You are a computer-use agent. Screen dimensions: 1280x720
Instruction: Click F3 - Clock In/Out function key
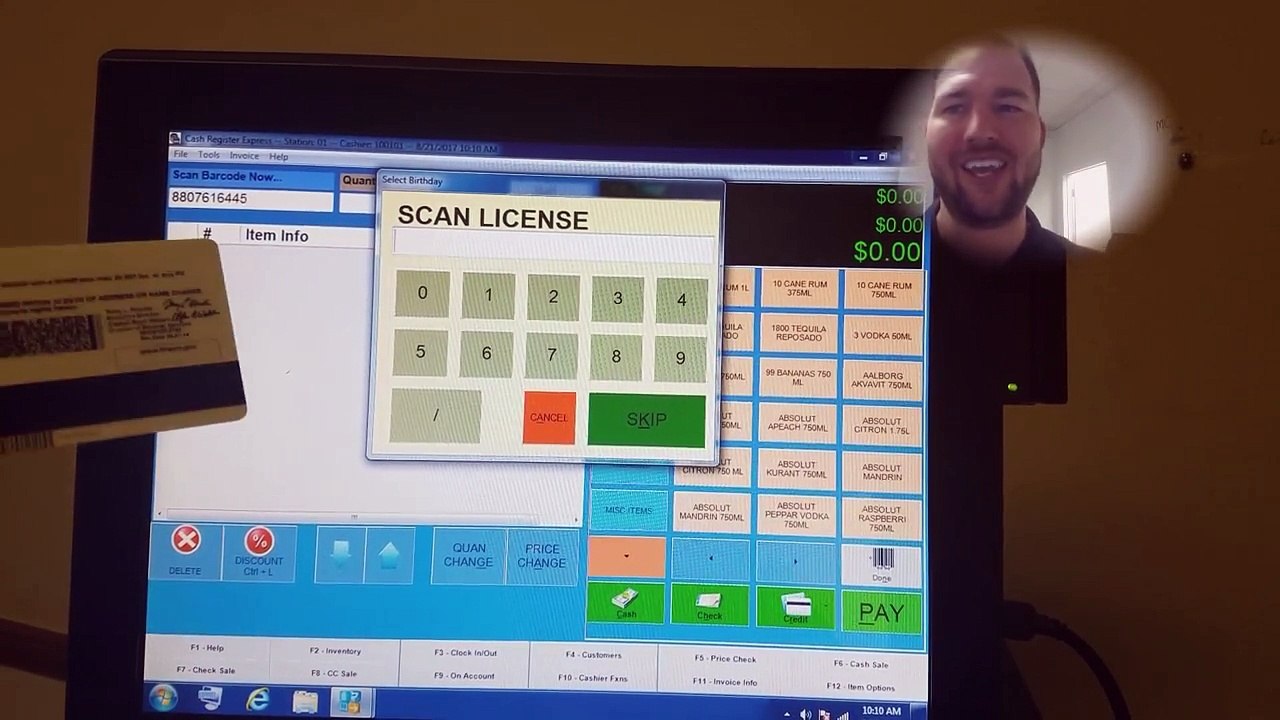[465, 653]
